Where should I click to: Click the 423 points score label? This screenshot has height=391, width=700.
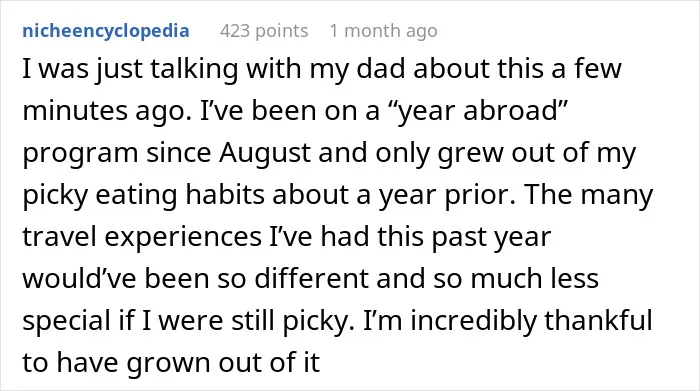264,31
